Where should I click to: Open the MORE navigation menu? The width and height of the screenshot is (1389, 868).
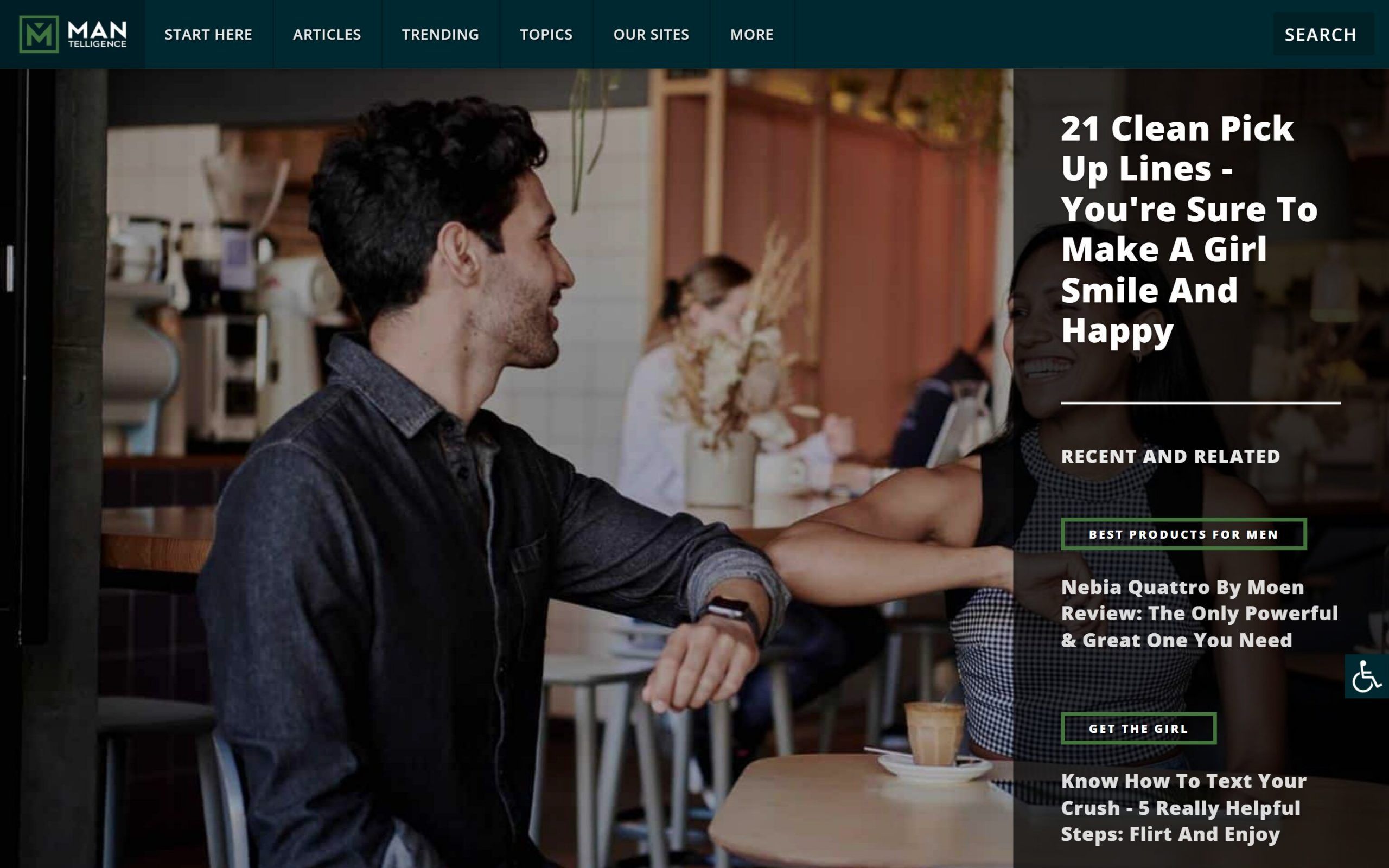click(x=751, y=34)
